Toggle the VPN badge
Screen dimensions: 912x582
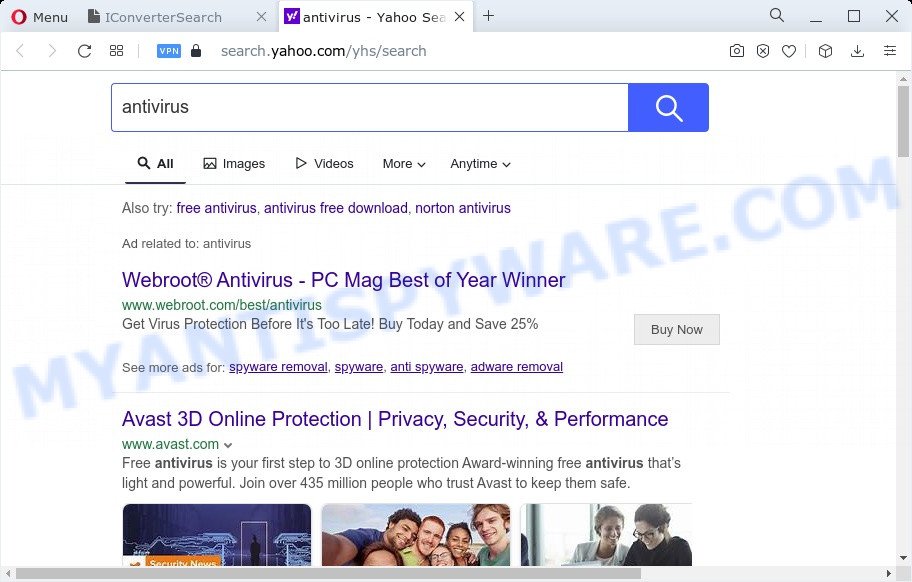pos(169,51)
